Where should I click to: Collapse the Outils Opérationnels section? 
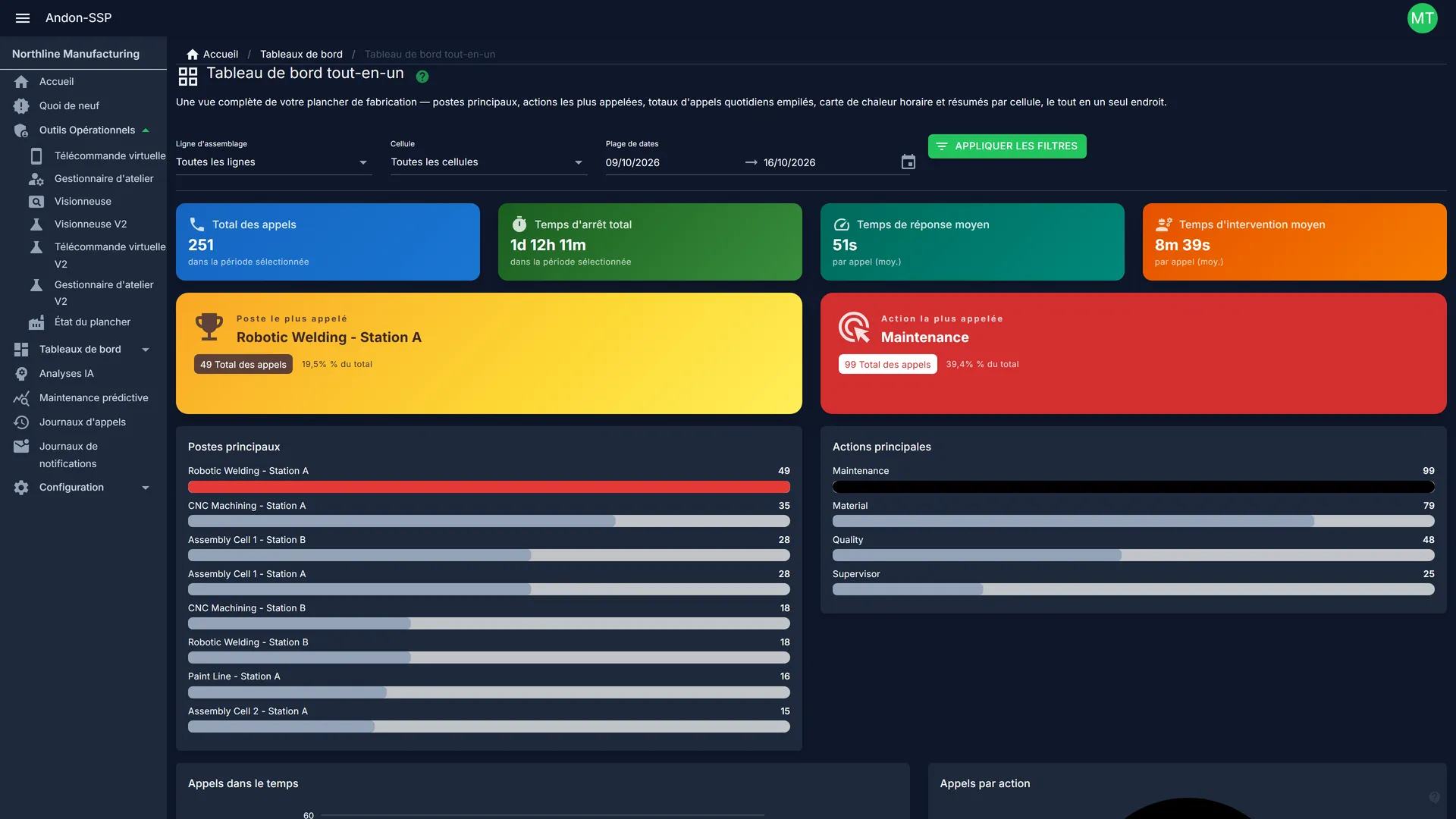coord(83,130)
